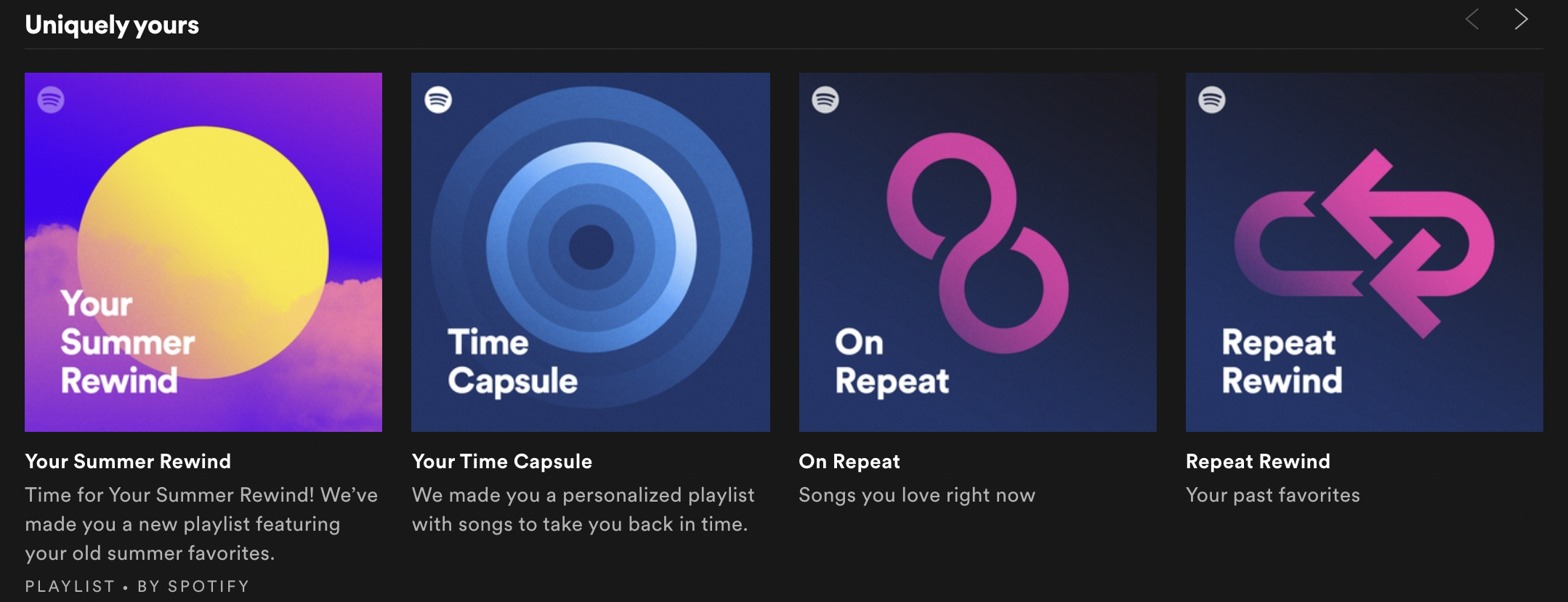The height and width of the screenshot is (602, 1568).
Task: Select the Repeat Rewind title link
Action: (x=1258, y=462)
